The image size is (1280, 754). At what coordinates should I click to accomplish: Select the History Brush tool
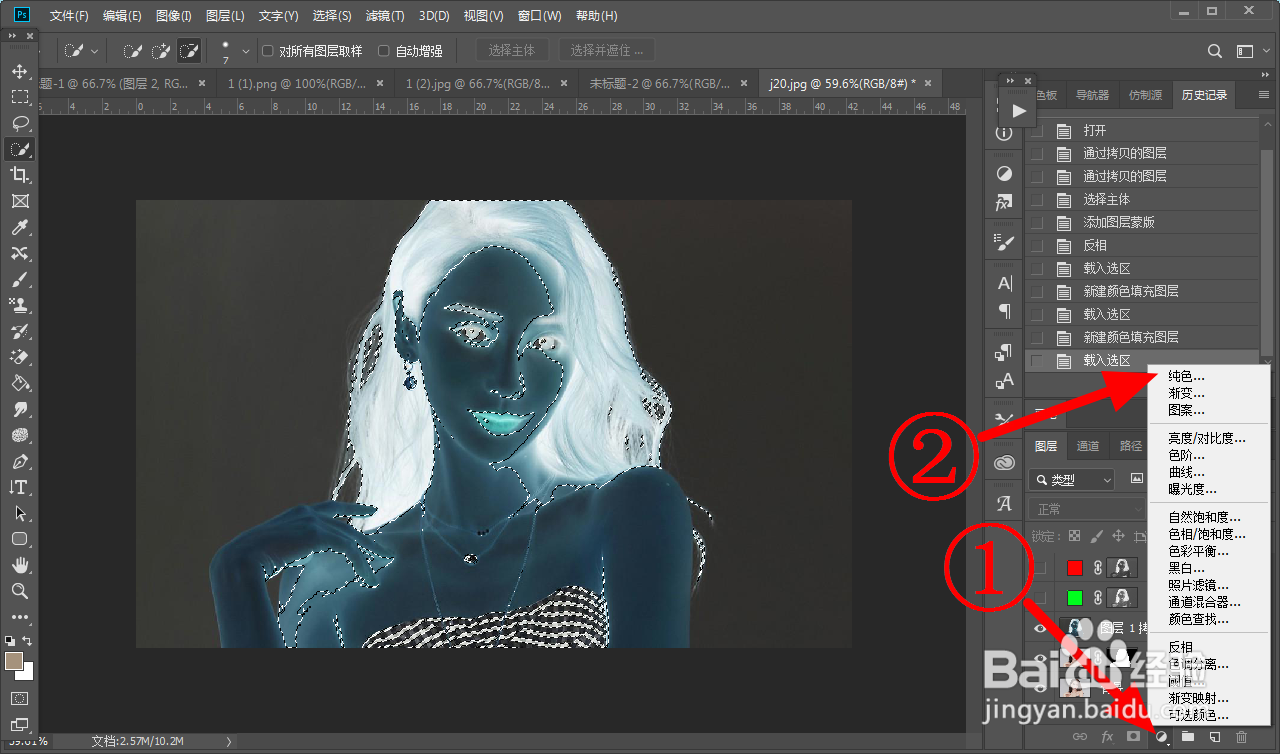[19, 331]
